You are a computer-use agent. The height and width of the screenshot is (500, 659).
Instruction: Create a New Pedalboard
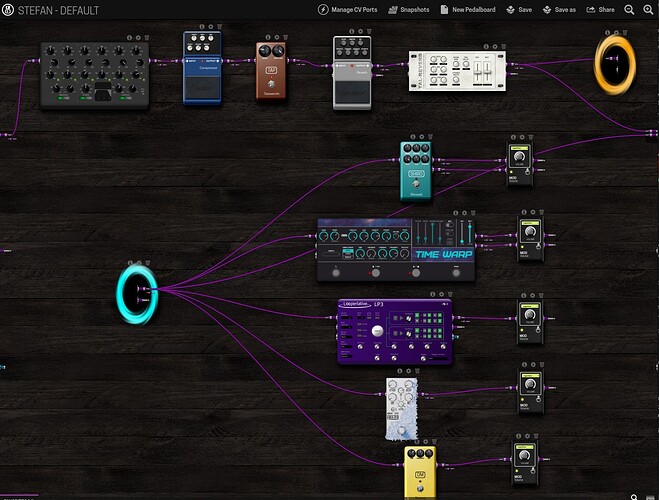(x=471, y=9)
